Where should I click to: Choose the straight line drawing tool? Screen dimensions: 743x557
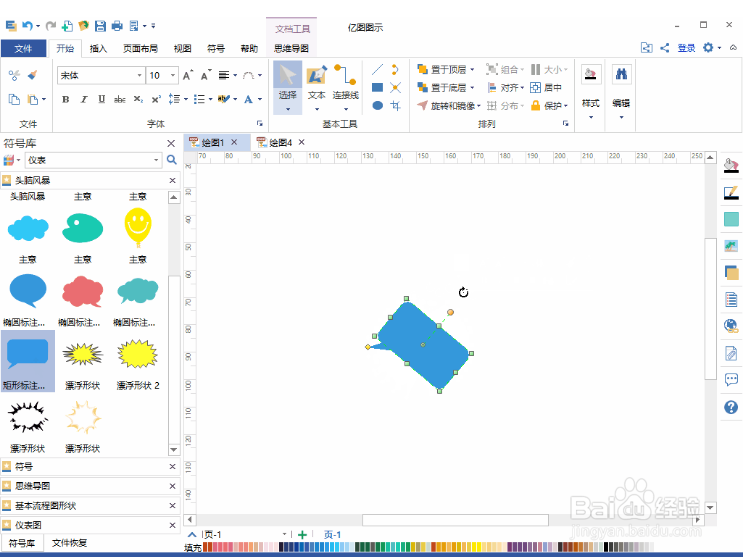(x=377, y=70)
